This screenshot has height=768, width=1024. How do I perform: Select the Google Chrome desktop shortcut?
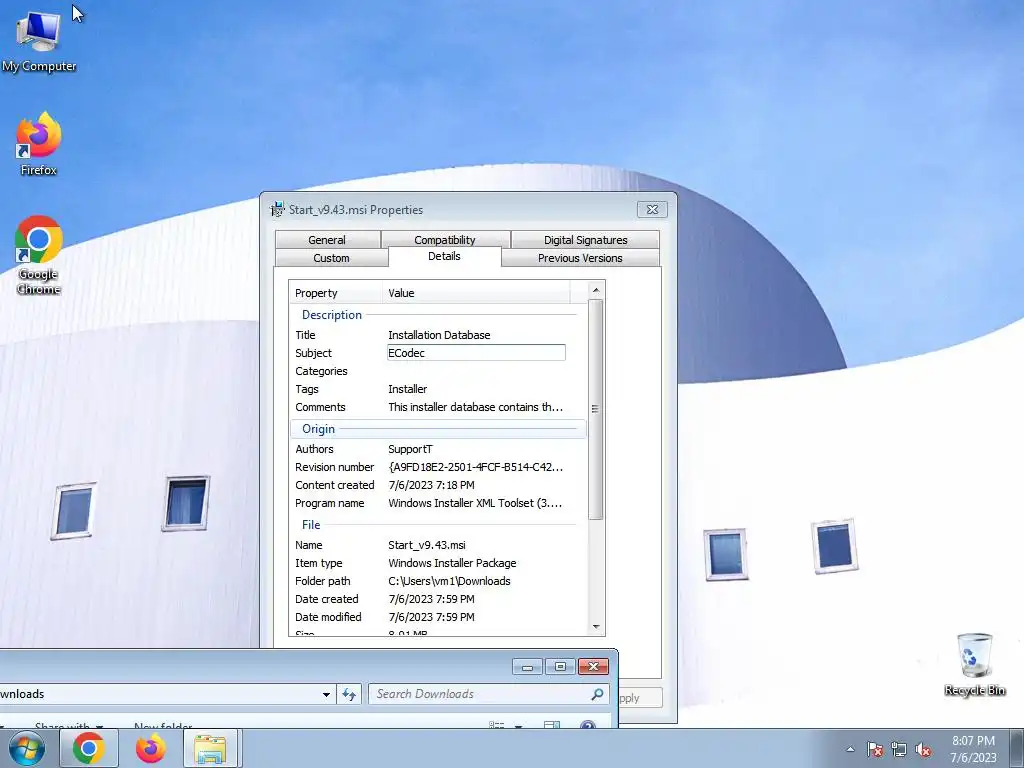pos(39,255)
